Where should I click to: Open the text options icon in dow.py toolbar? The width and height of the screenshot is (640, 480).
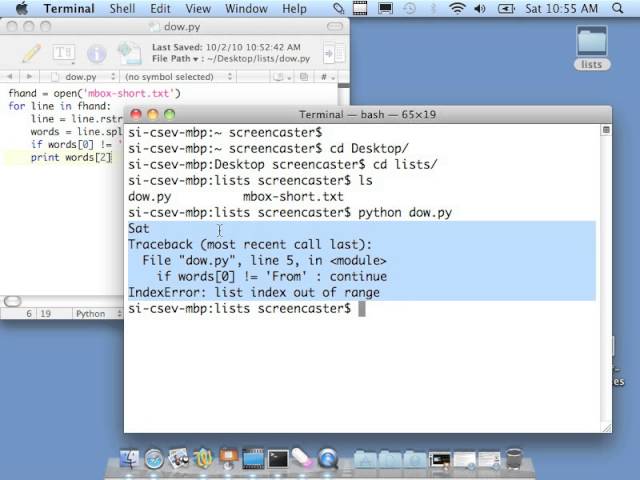click(x=64, y=53)
